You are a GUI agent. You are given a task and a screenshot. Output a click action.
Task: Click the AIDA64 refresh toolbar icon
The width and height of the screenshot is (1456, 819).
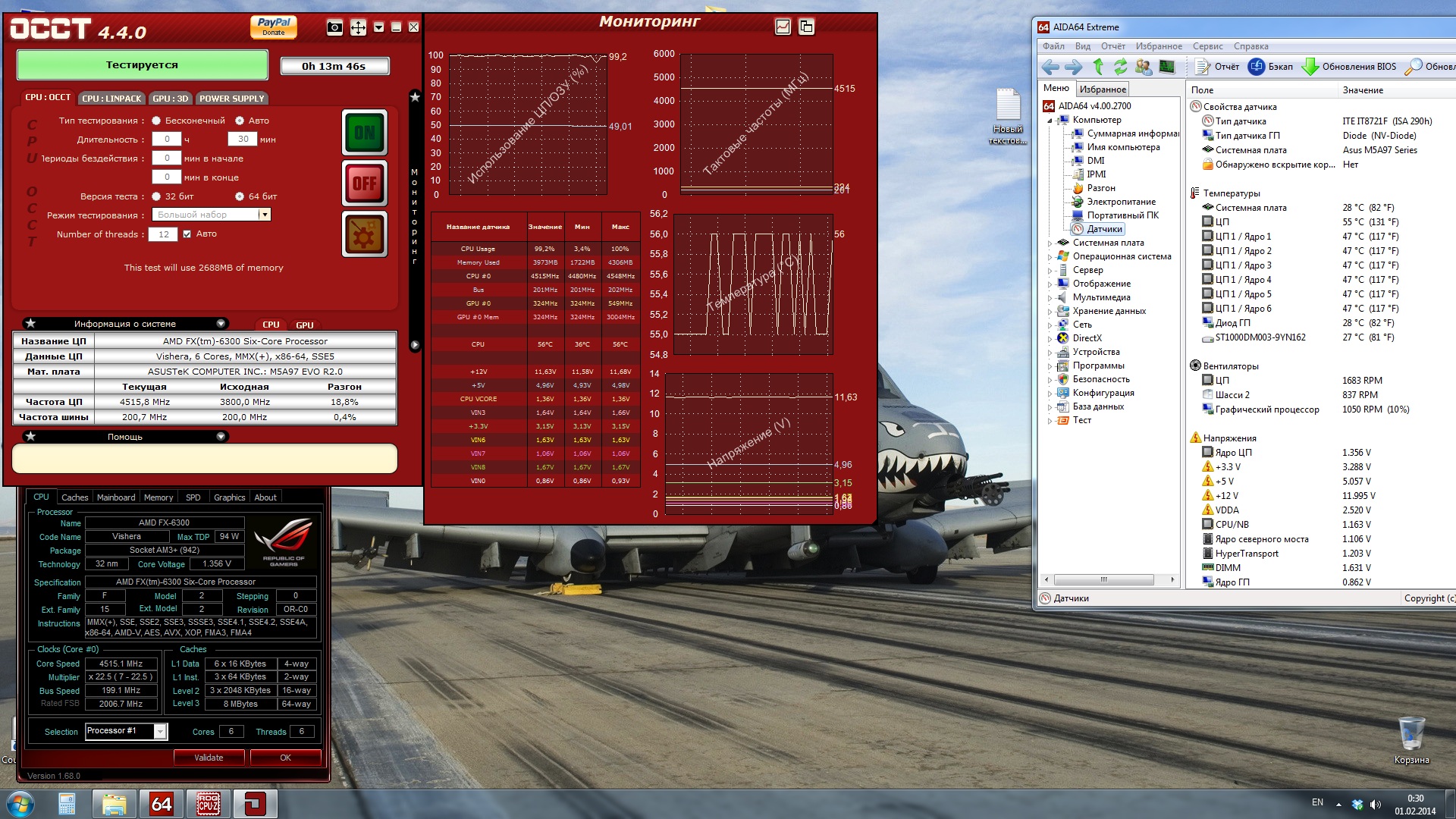[x=1120, y=67]
